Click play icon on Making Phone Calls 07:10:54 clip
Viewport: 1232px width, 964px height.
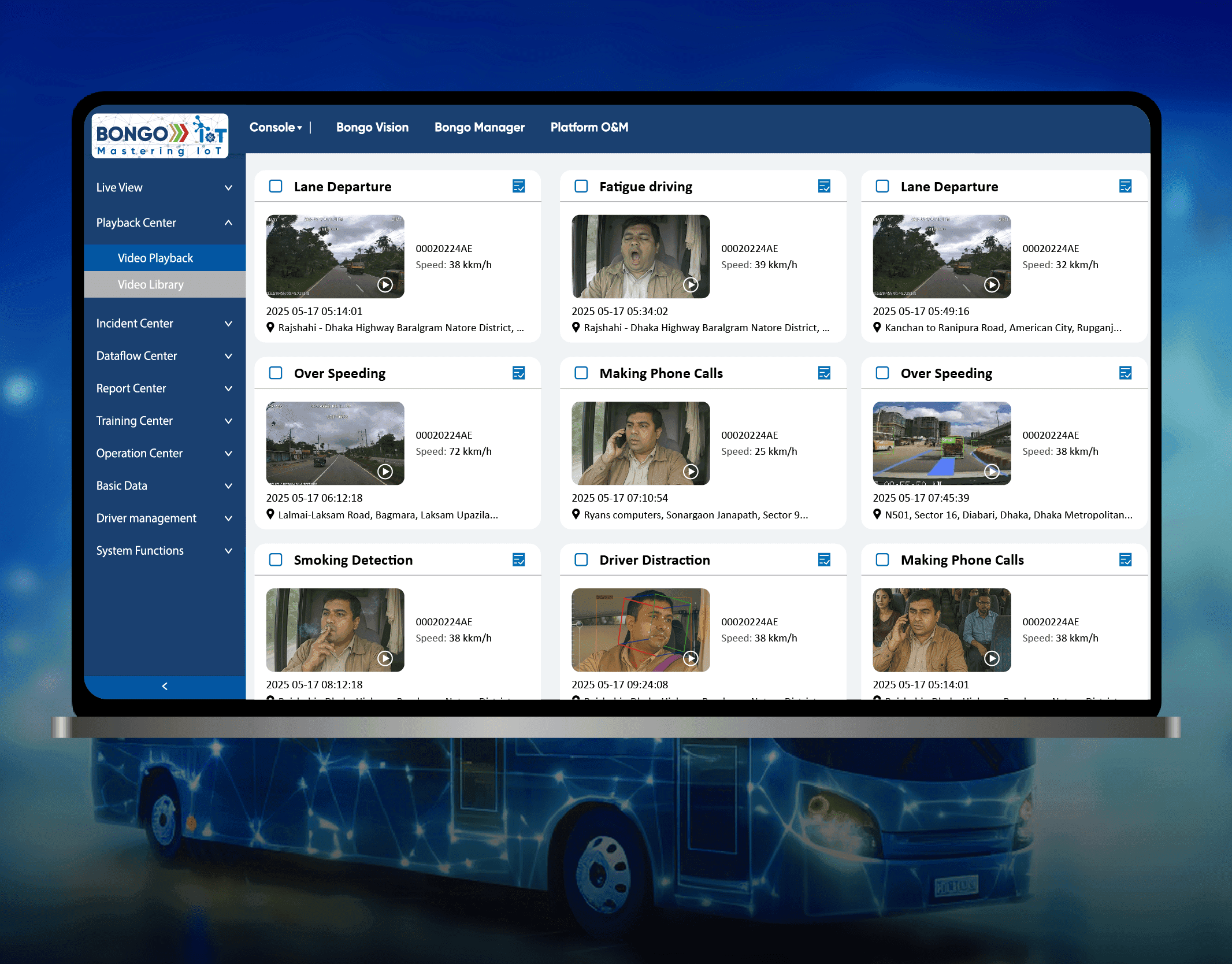point(691,471)
